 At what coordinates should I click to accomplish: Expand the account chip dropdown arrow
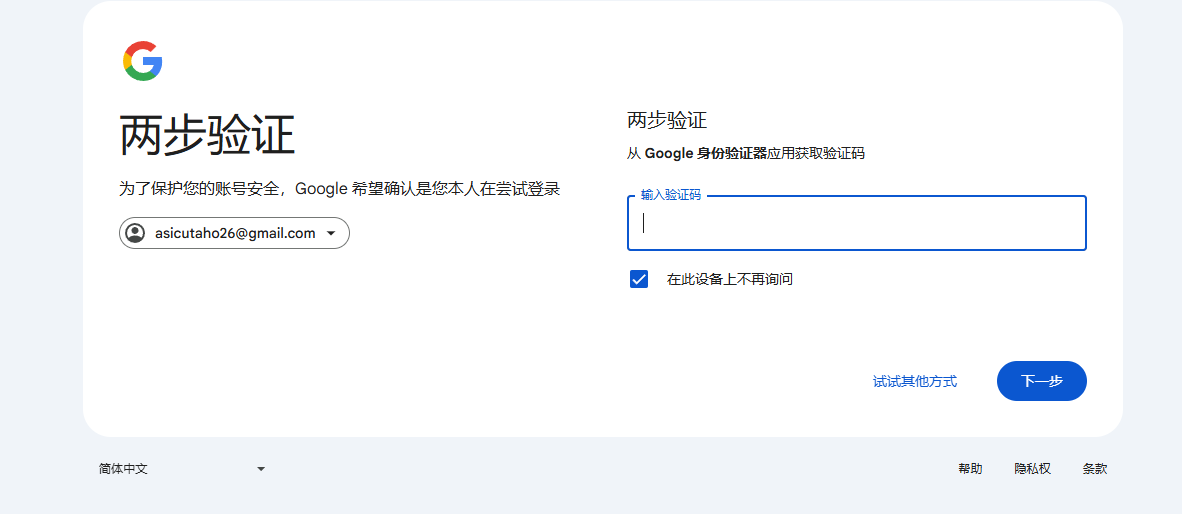(x=331, y=233)
